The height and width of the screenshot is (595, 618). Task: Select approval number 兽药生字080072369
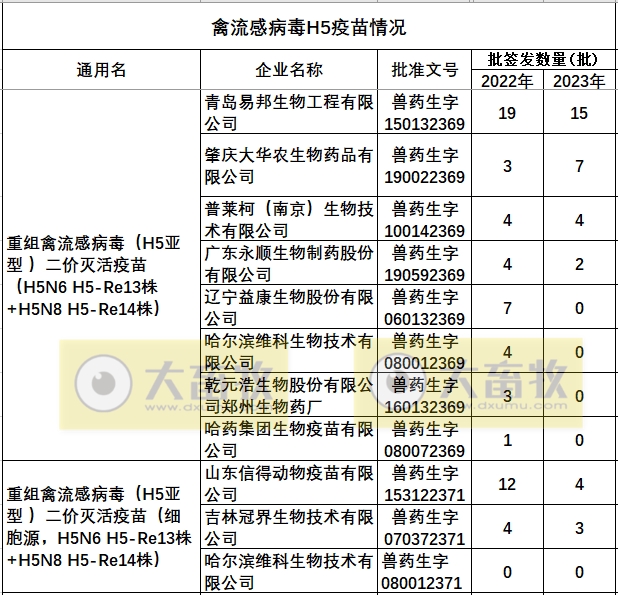coord(424,439)
